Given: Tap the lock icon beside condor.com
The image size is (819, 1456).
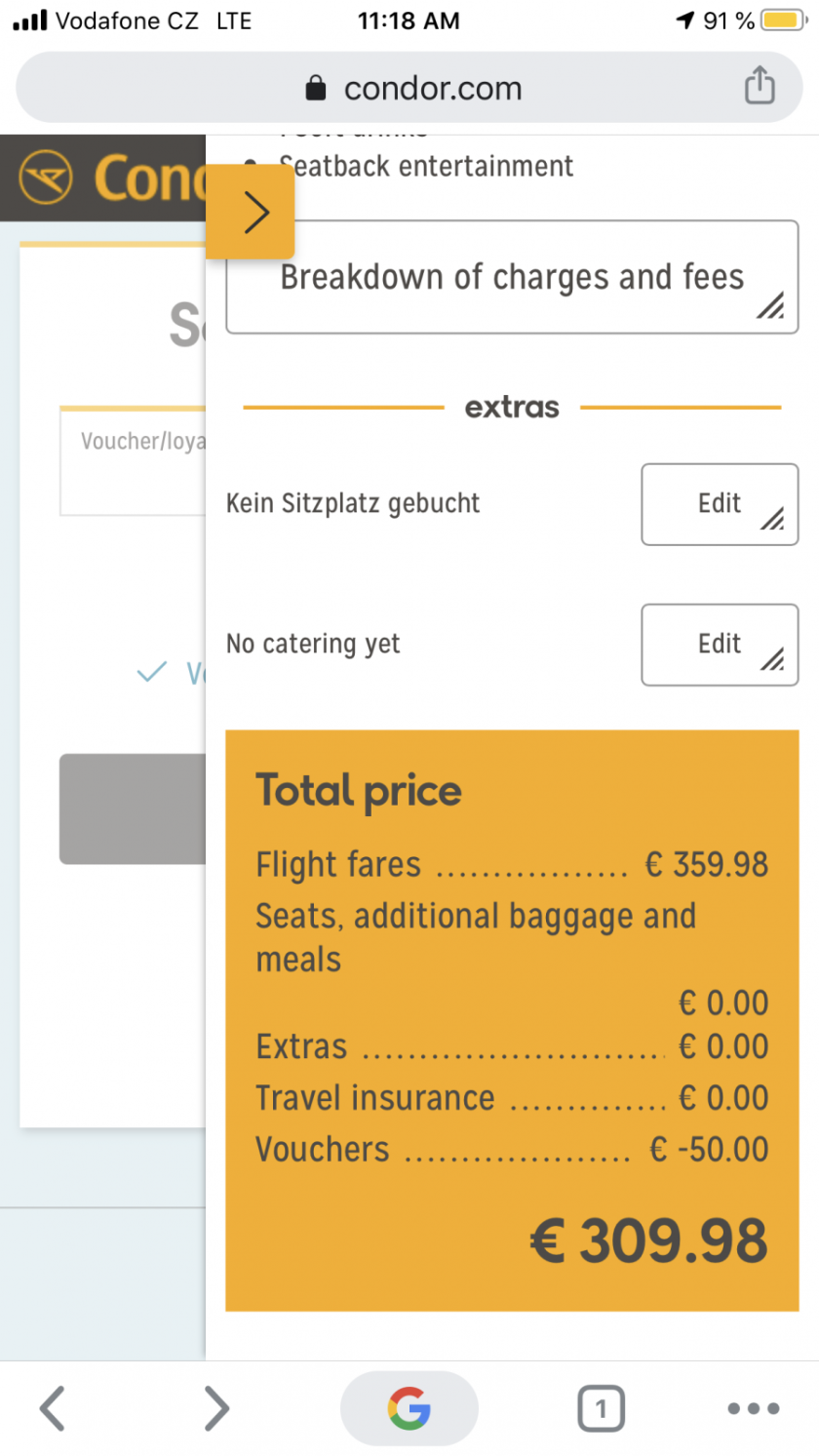Looking at the screenshot, I should click(316, 89).
